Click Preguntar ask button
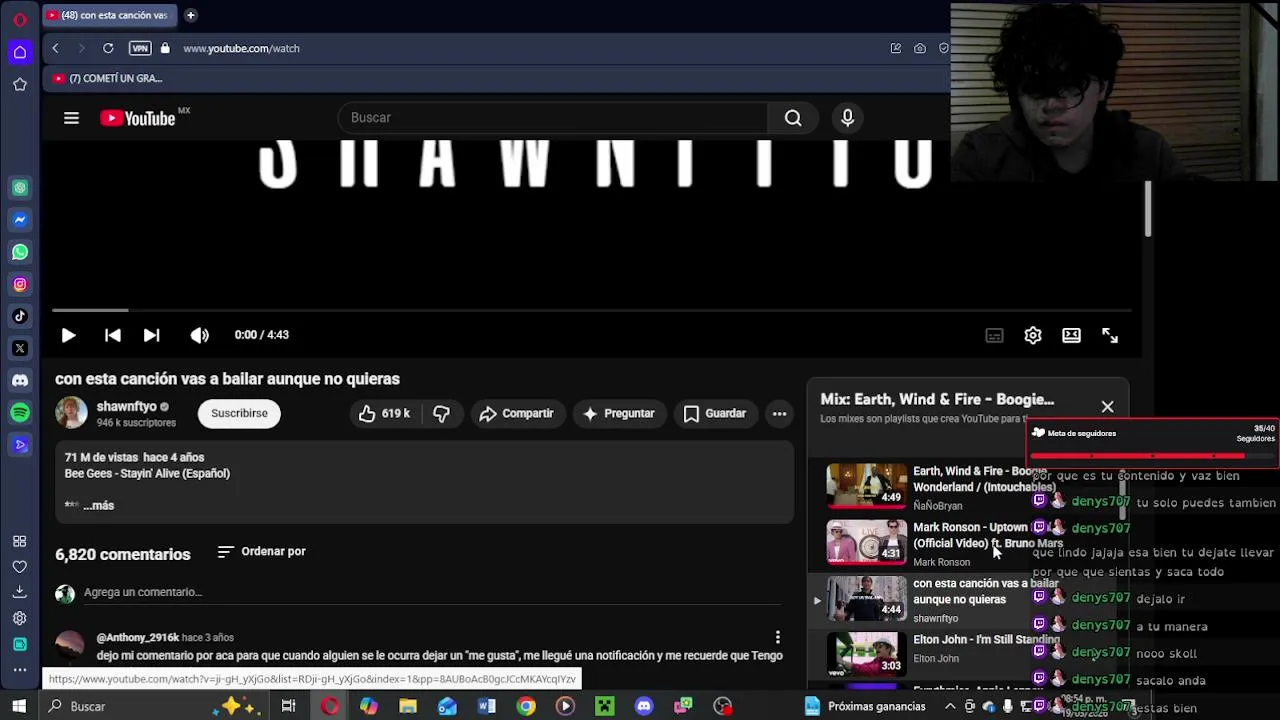The image size is (1280, 720). pyautogui.click(x=618, y=413)
